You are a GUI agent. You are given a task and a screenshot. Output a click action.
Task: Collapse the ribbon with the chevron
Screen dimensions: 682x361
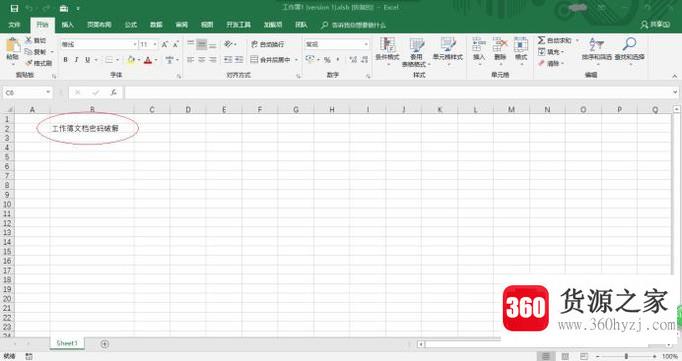point(675,76)
